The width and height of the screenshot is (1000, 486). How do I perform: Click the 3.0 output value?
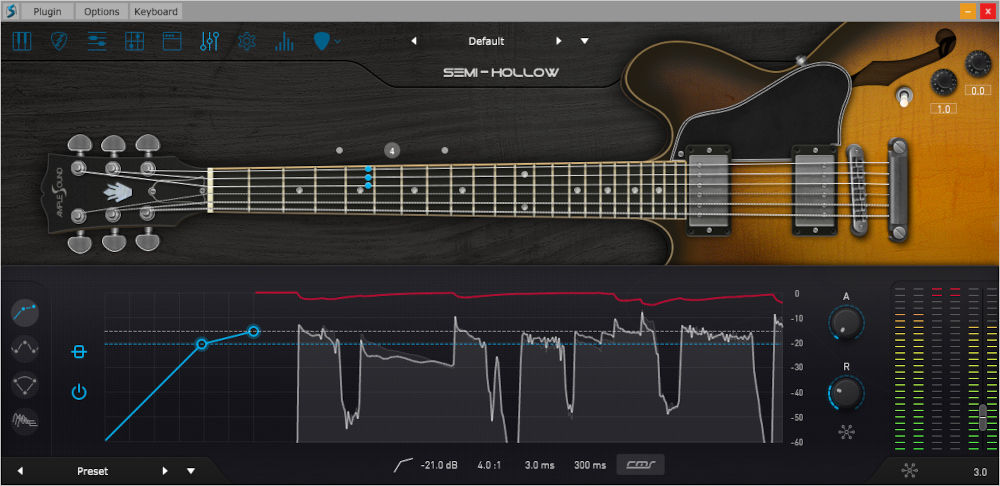[x=980, y=472]
